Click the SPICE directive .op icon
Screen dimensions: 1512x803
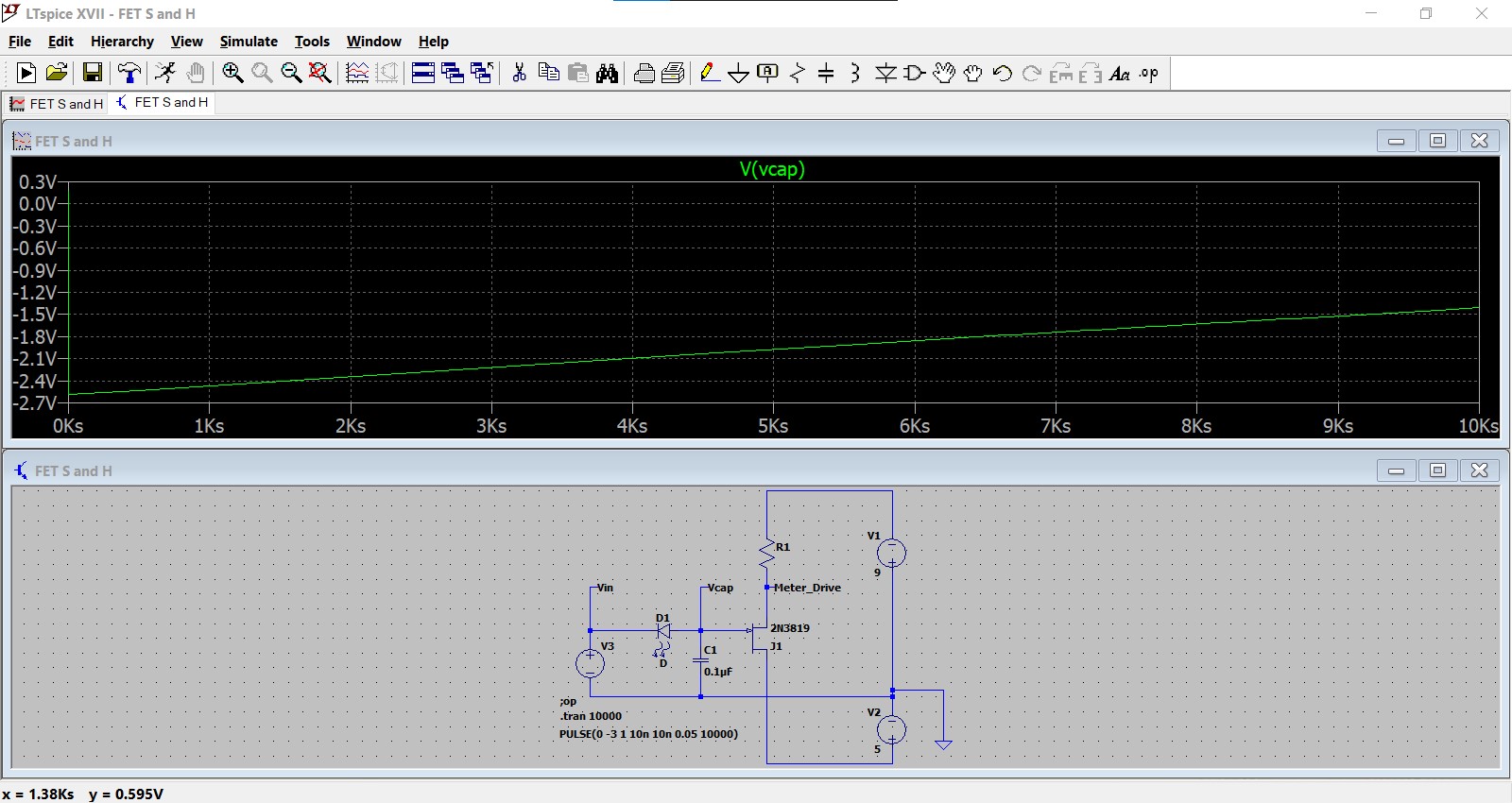pyautogui.click(x=1149, y=73)
